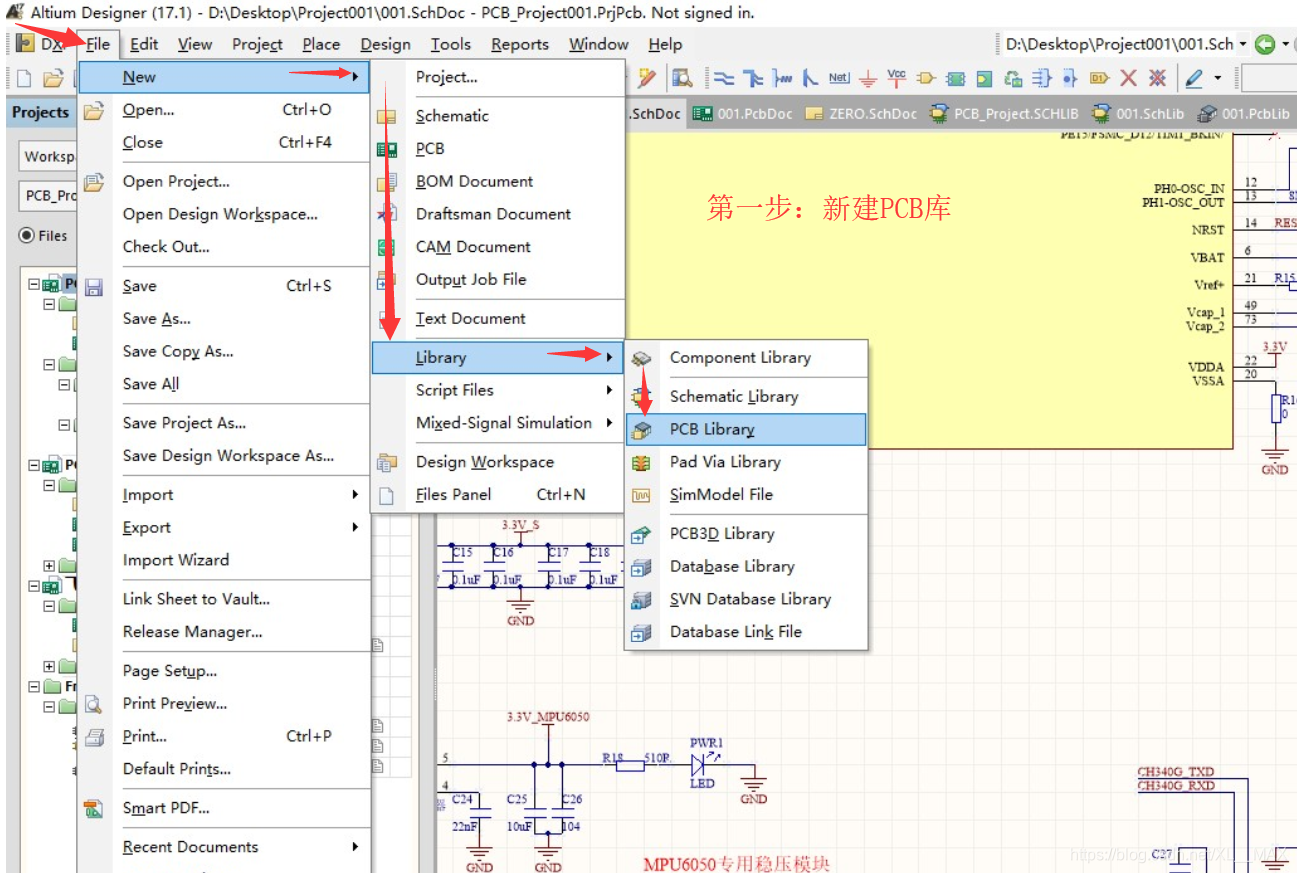Click Print Preview... menu entry

coord(175,704)
